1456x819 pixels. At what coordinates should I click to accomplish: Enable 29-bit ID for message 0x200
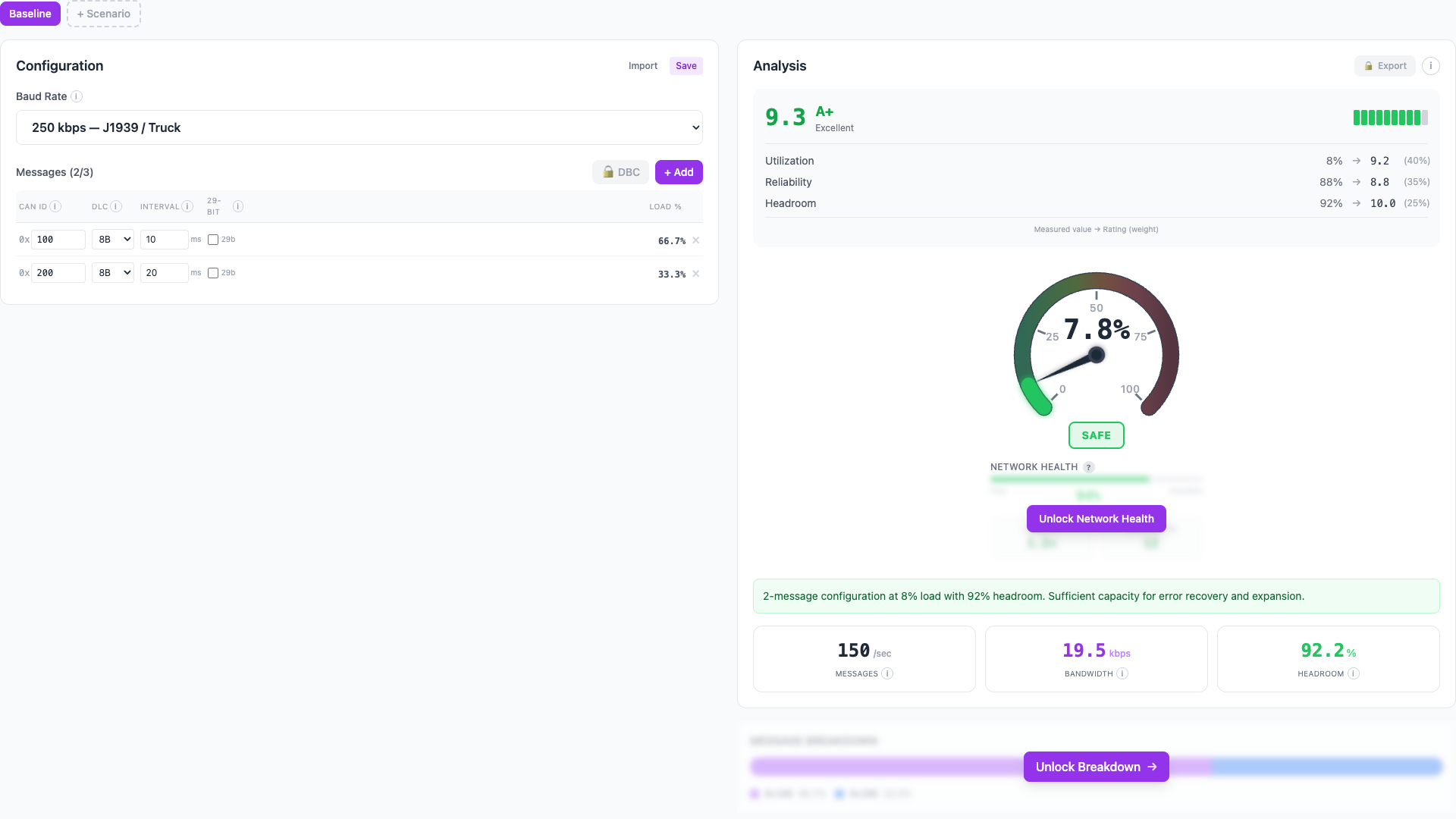tap(213, 273)
